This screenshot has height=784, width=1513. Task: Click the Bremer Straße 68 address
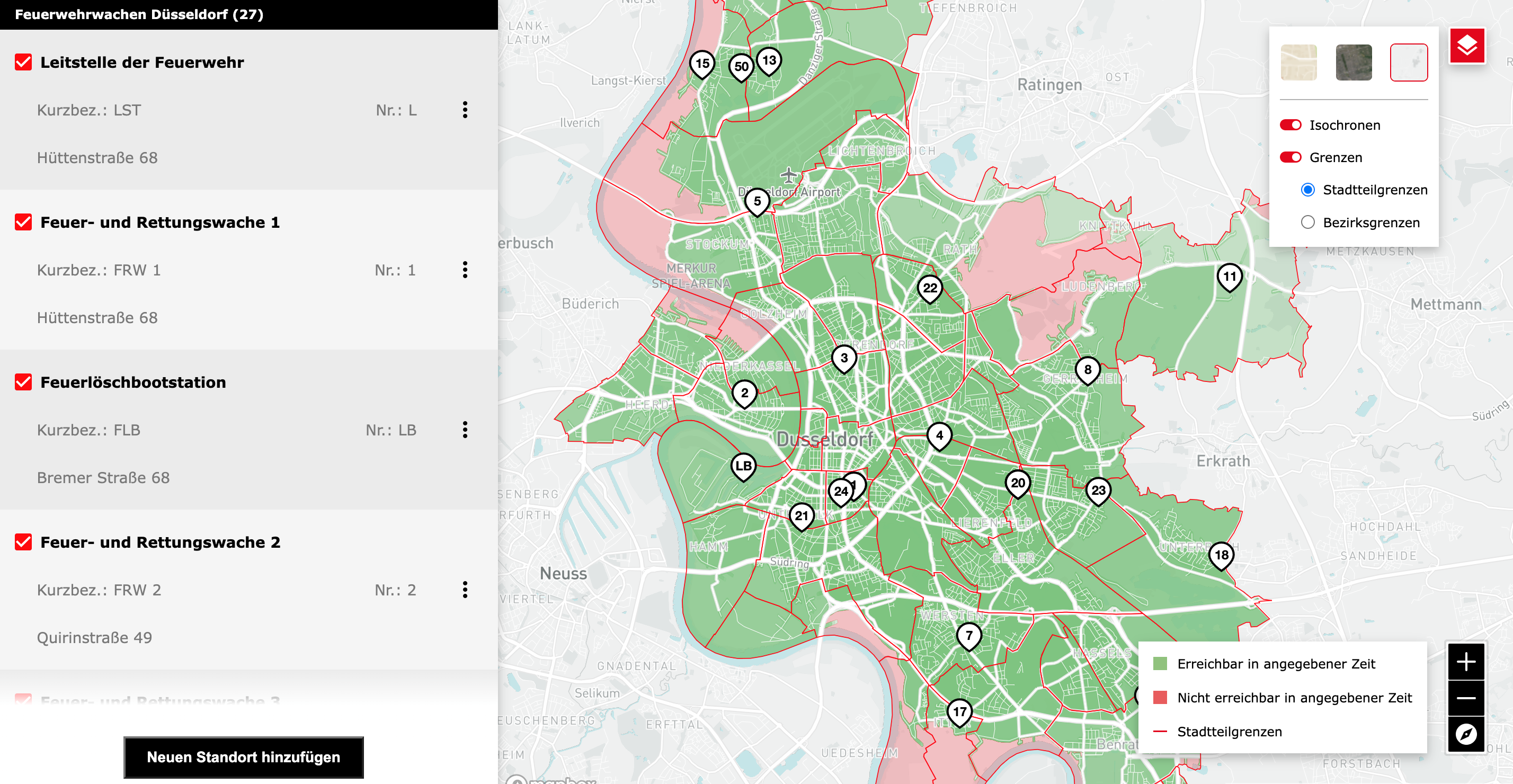[103, 477]
